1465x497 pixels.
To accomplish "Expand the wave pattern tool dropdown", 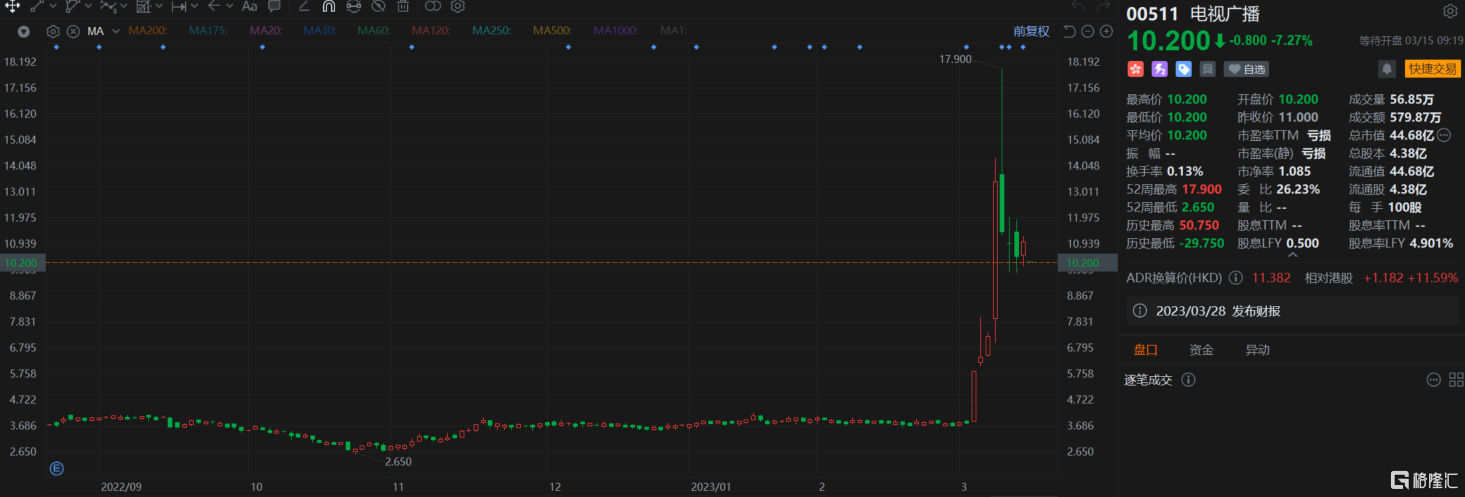I will (122, 6).
